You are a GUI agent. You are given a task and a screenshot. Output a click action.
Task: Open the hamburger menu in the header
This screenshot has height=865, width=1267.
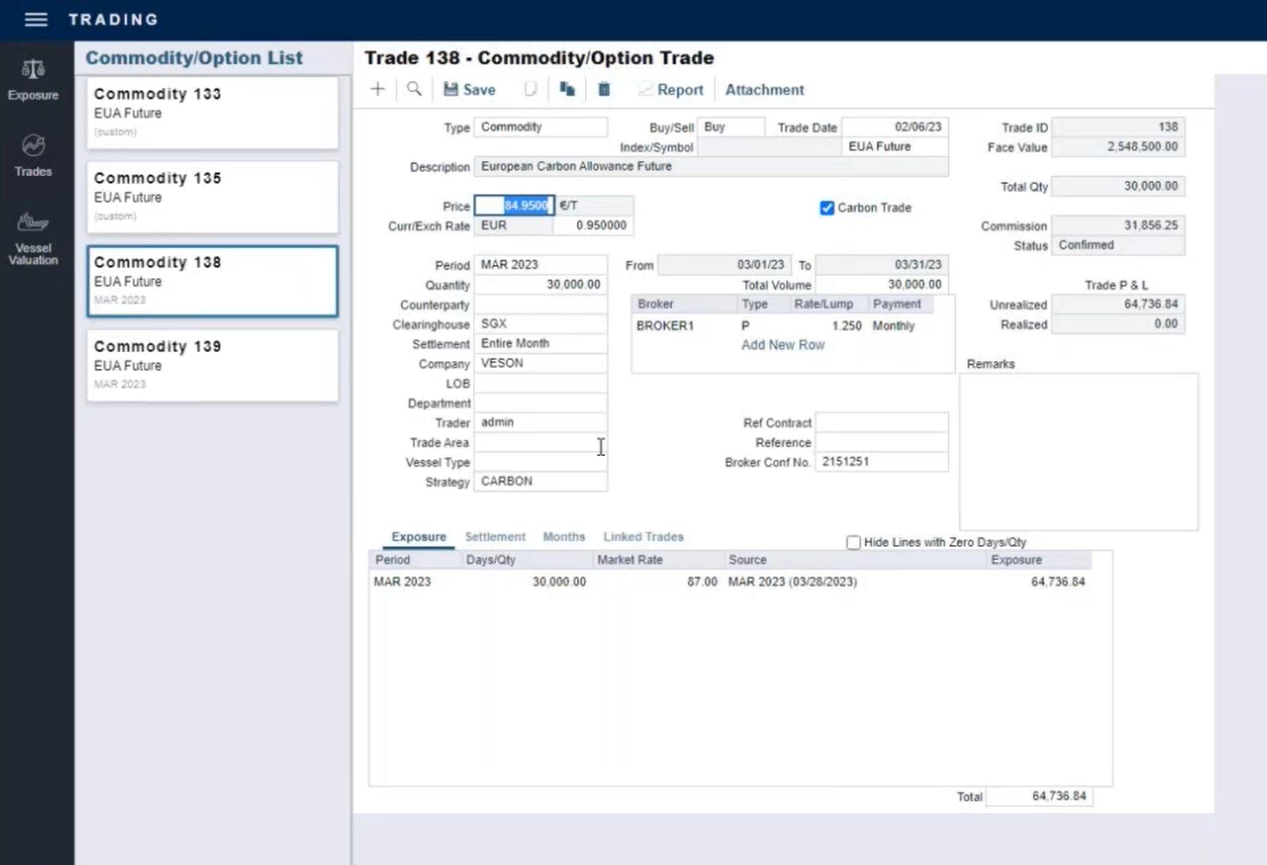[36, 20]
